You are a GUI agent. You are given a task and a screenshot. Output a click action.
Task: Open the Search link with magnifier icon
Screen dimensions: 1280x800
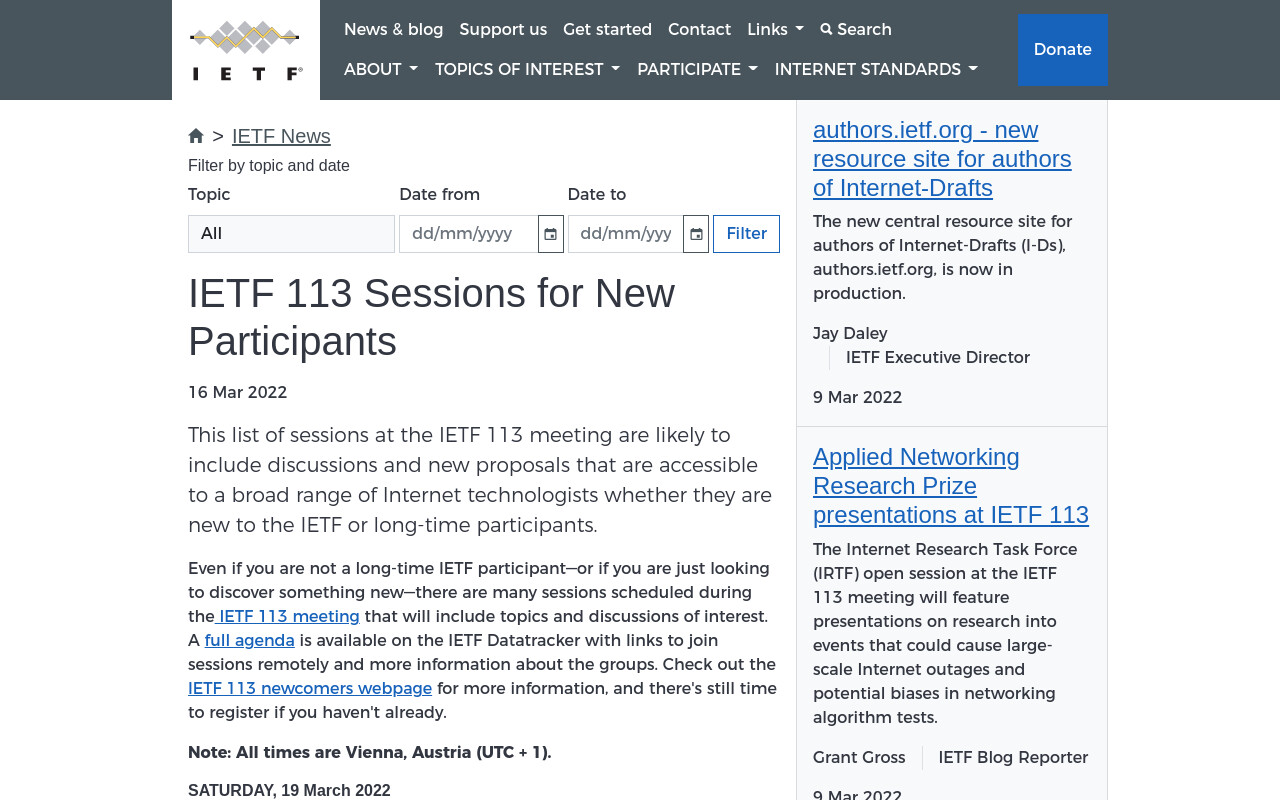coord(856,30)
